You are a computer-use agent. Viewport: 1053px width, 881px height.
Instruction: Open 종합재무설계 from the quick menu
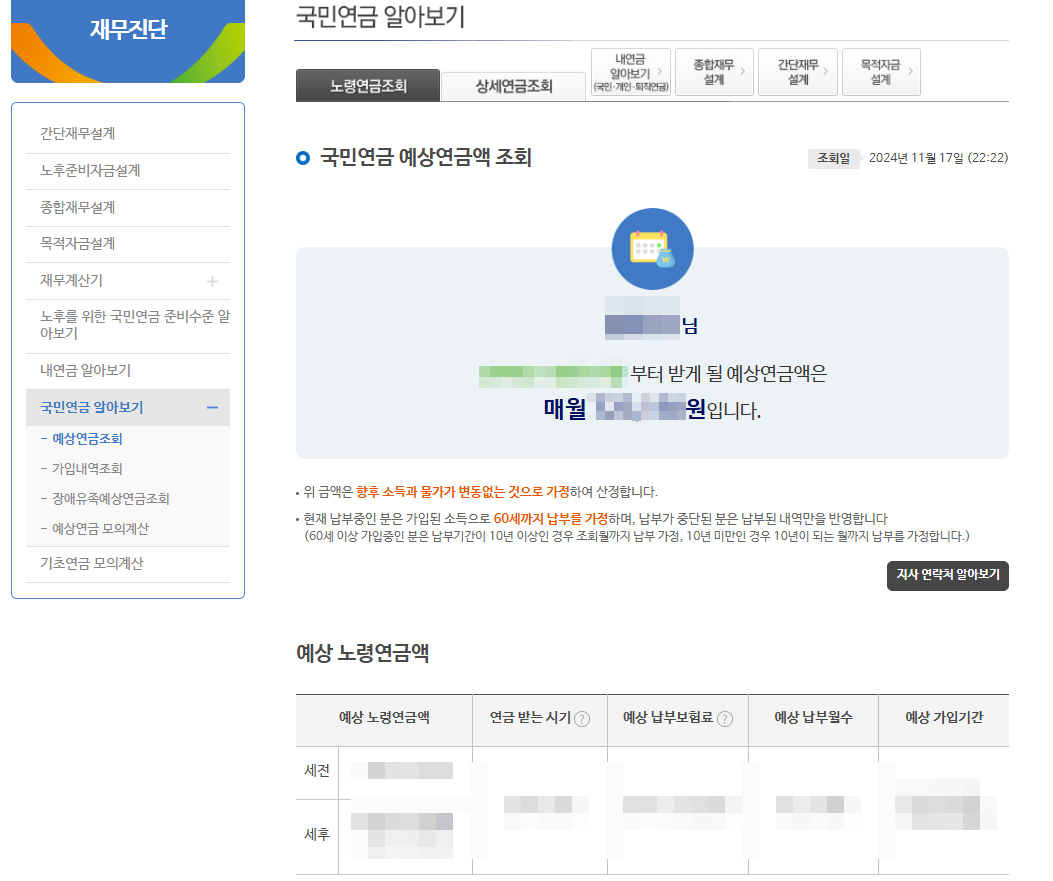click(714, 71)
